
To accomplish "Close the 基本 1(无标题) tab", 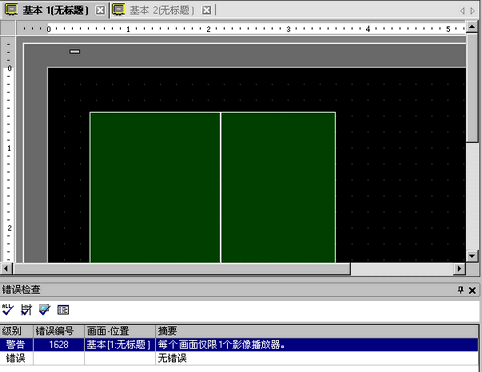I will click(100, 10).
